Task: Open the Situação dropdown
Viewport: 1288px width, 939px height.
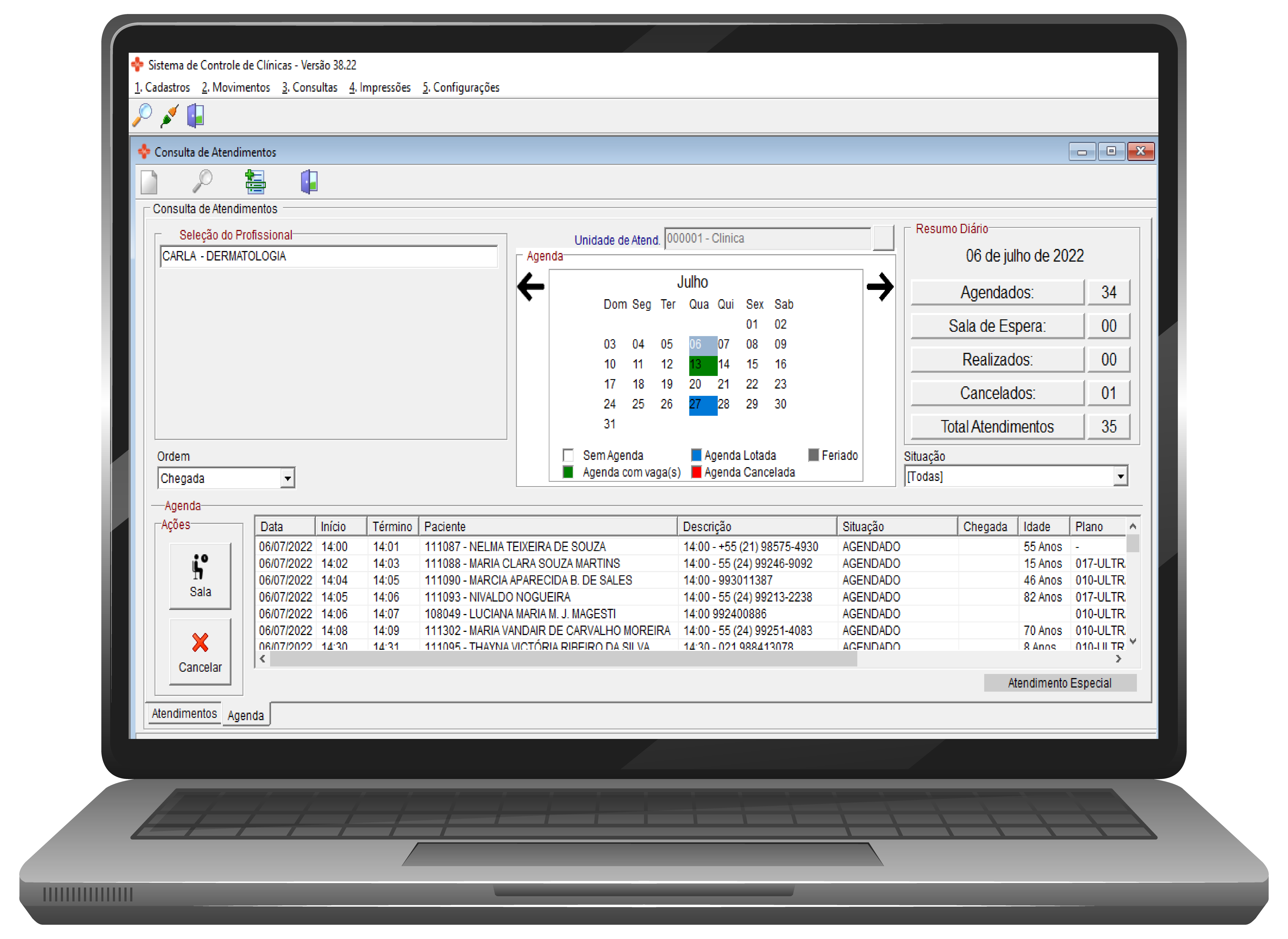Action: [1120, 476]
